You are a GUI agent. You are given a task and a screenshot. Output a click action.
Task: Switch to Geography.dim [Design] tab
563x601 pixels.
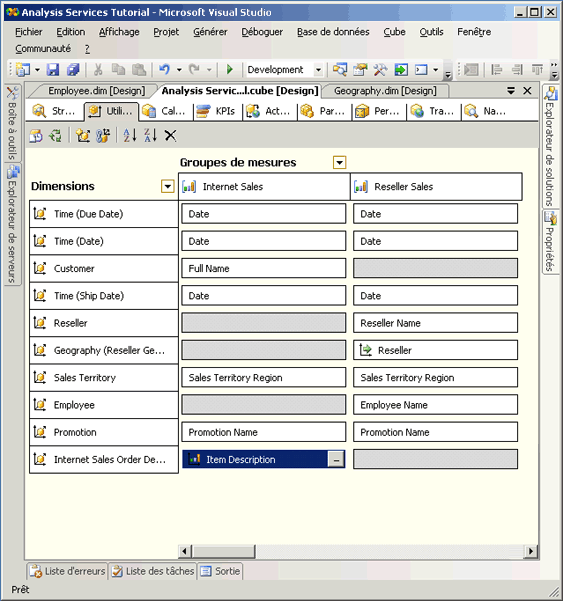tap(385, 91)
